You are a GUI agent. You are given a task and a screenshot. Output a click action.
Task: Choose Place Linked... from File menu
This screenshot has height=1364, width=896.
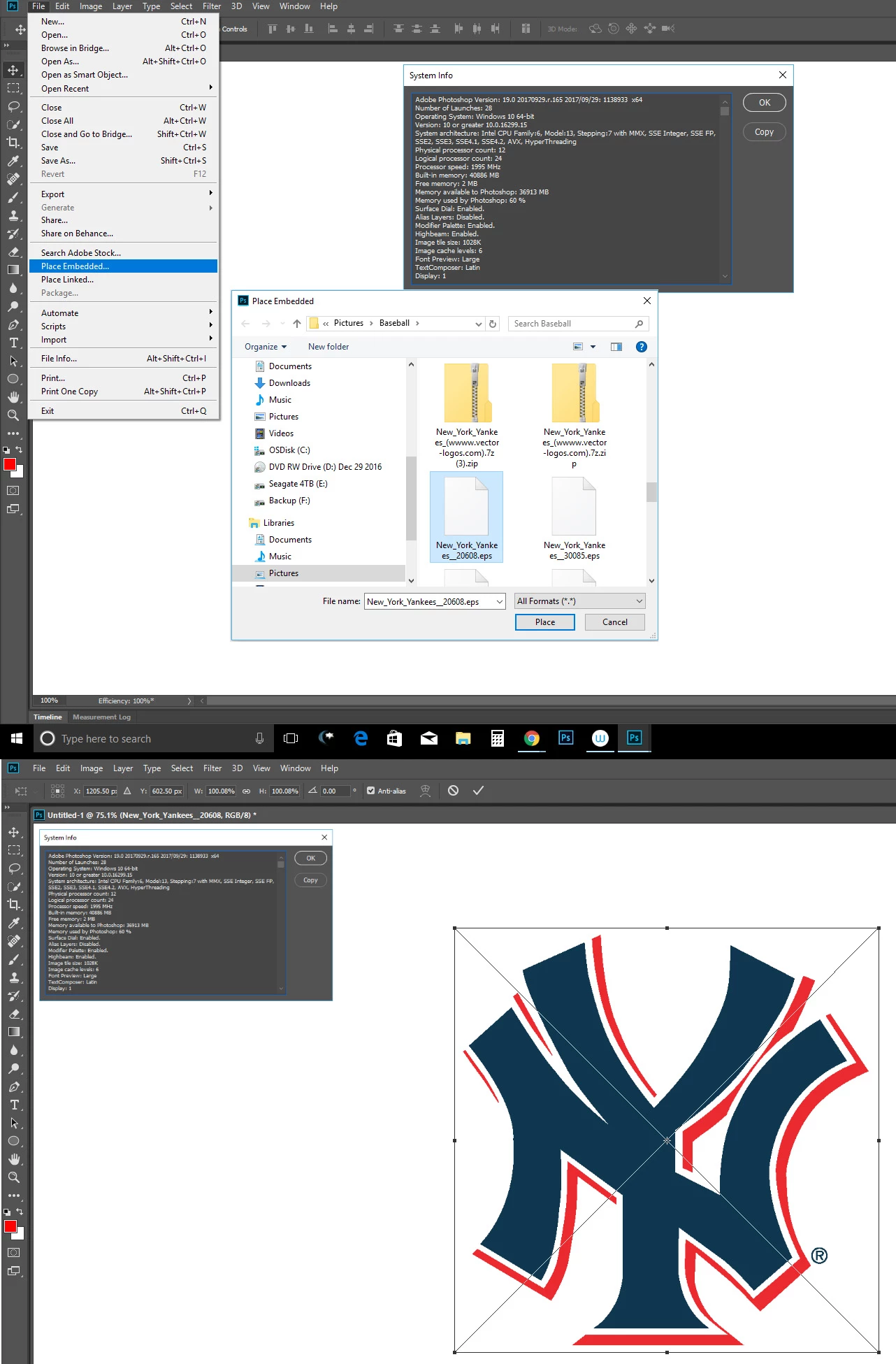(123, 280)
